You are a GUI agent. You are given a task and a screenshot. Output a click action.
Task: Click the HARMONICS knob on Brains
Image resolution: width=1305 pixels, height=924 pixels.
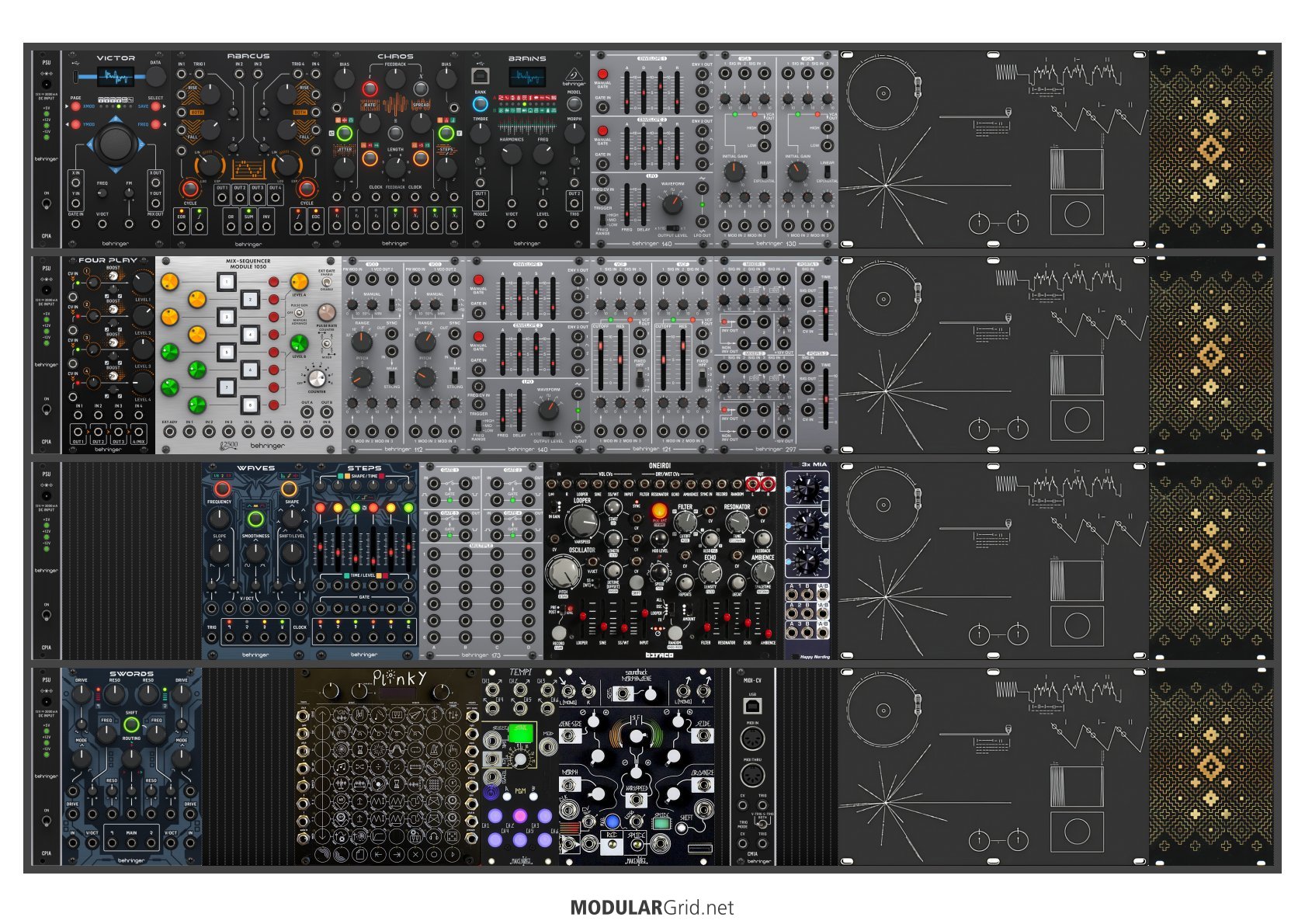click(x=512, y=155)
